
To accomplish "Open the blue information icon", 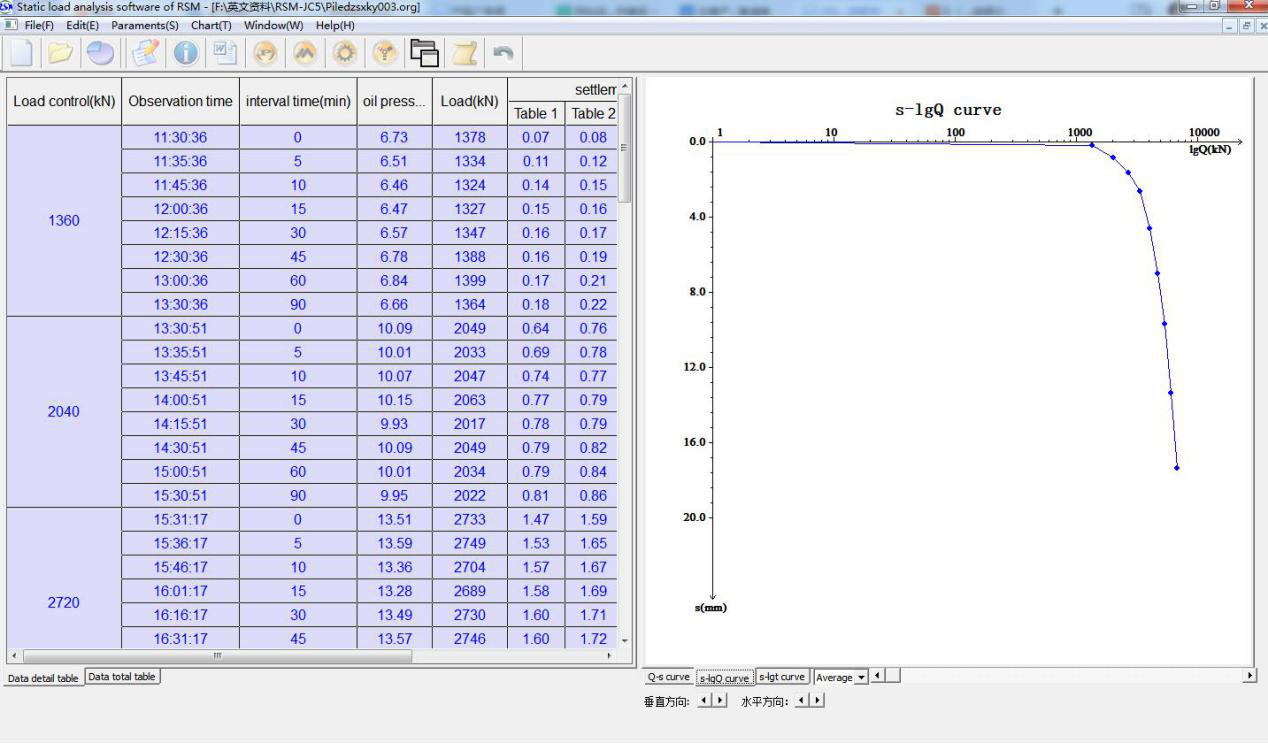I will click(x=186, y=54).
